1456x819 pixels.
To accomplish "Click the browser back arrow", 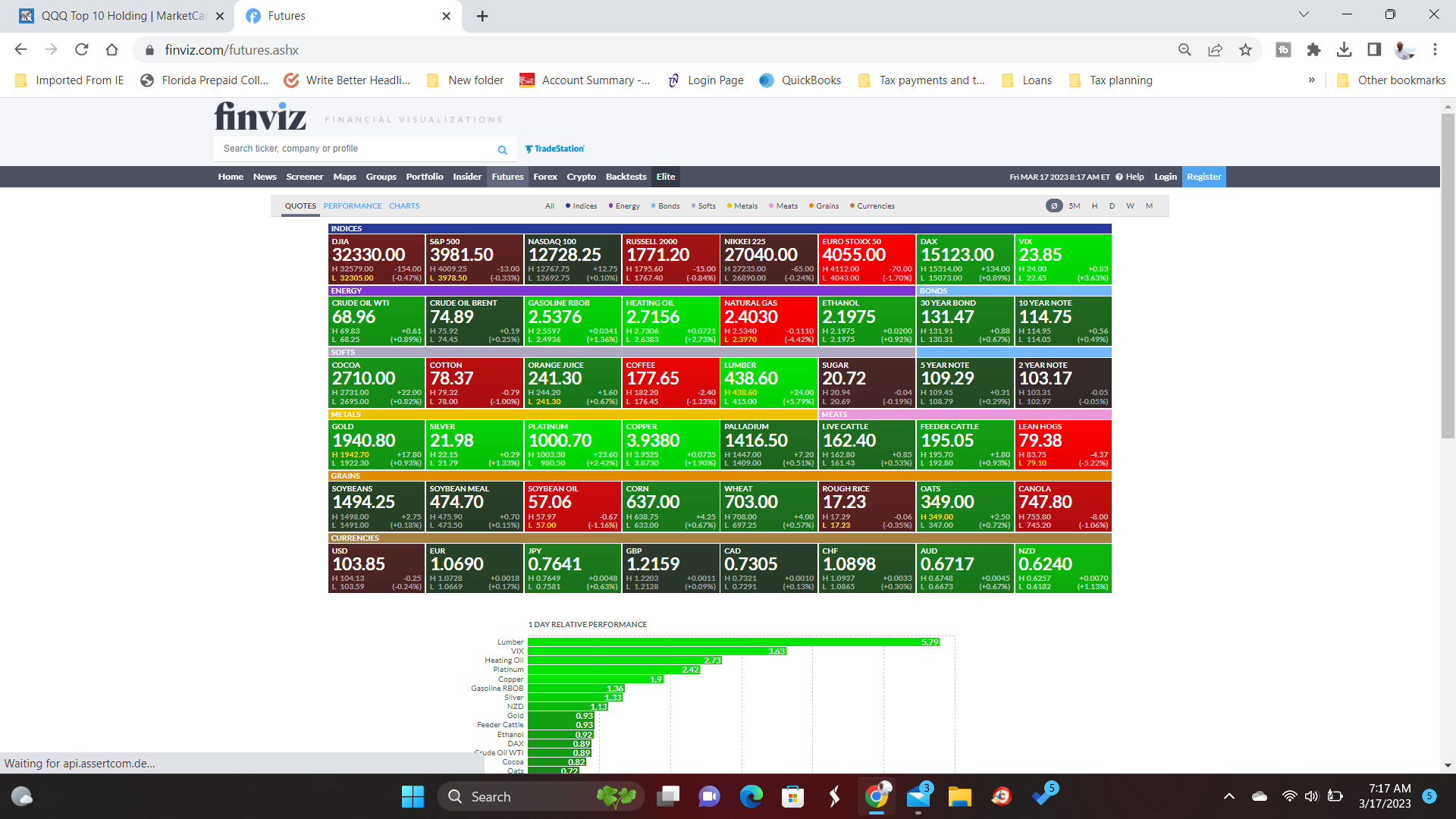I will point(20,49).
